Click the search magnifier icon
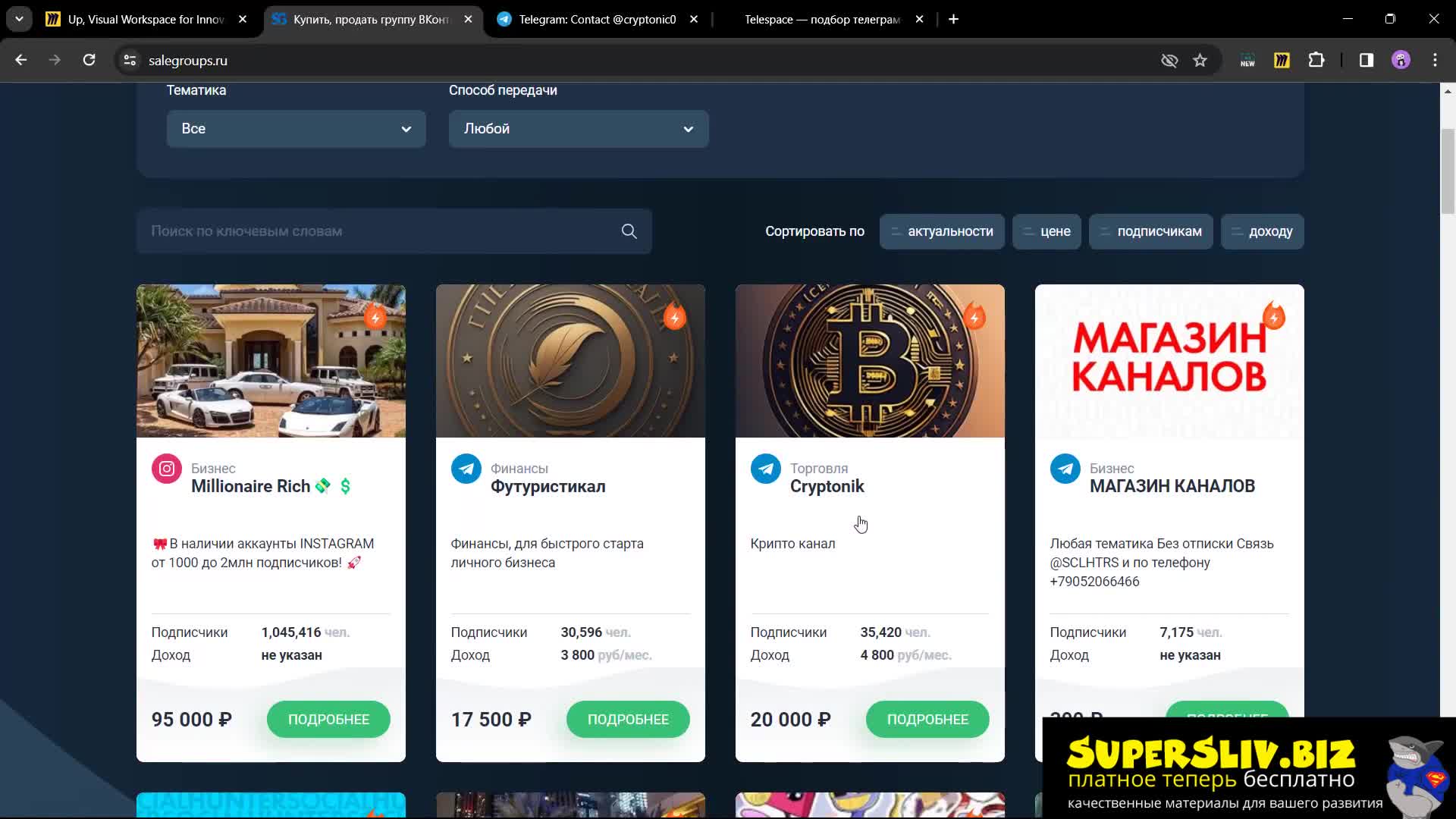Screen dimensions: 1456x819 click(629, 231)
